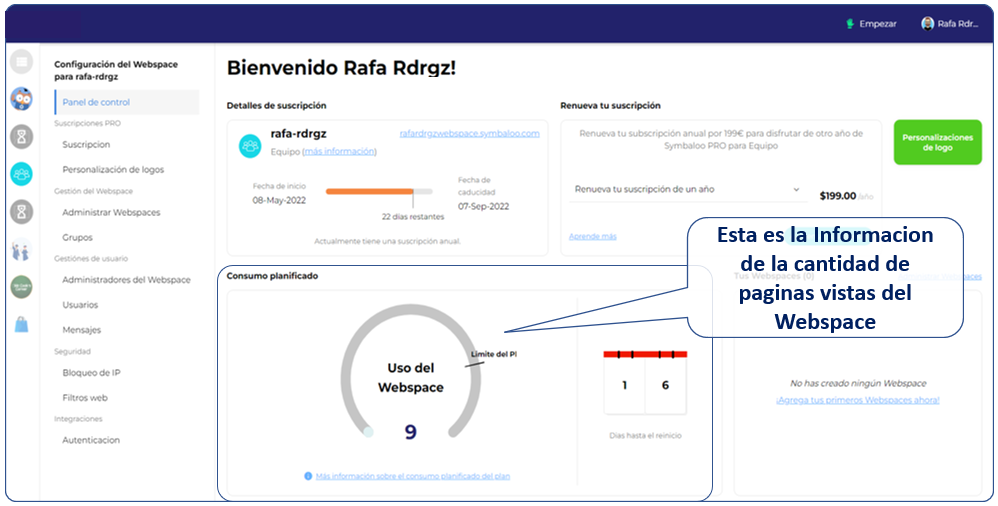
Task: Open Filtros web settings
Action: pos(85,397)
